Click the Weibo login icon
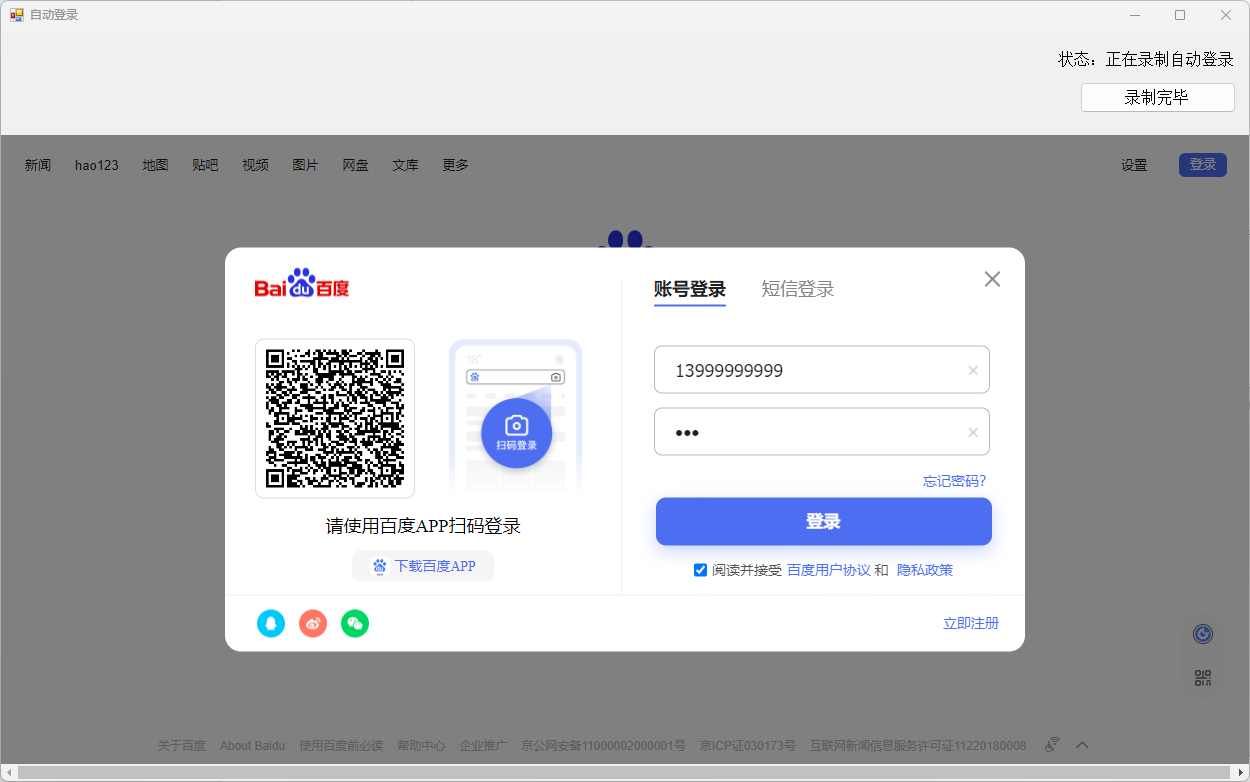Viewport: 1250px width, 782px height. point(313,623)
